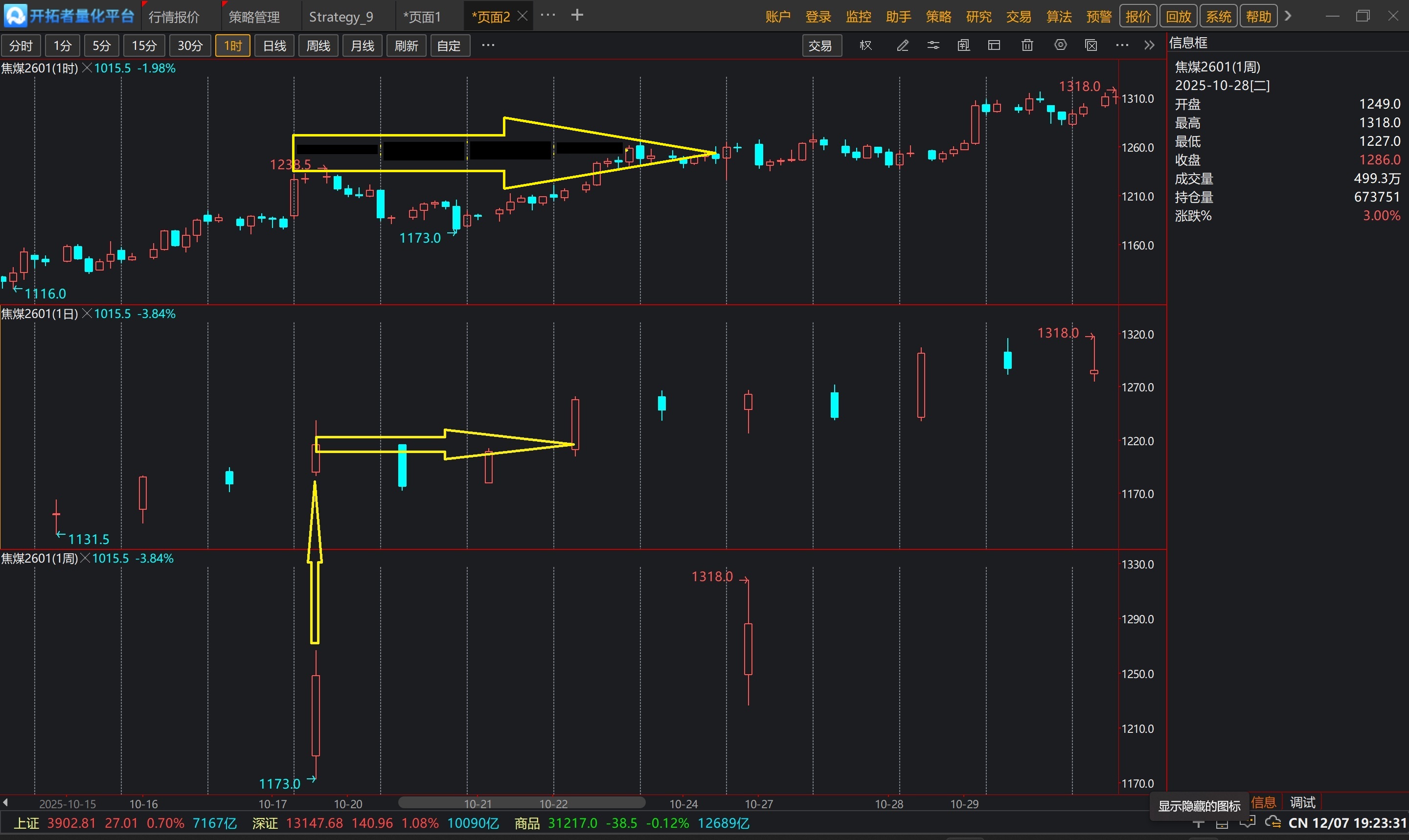
Task: Select the pencil drawing tool icon
Action: pyautogui.click(x=903, y=45)
